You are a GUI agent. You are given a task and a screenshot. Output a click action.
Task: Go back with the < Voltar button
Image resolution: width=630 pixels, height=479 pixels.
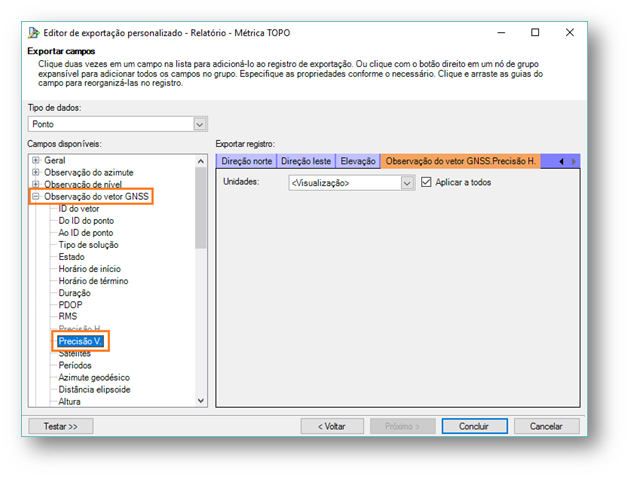[331, 425]
